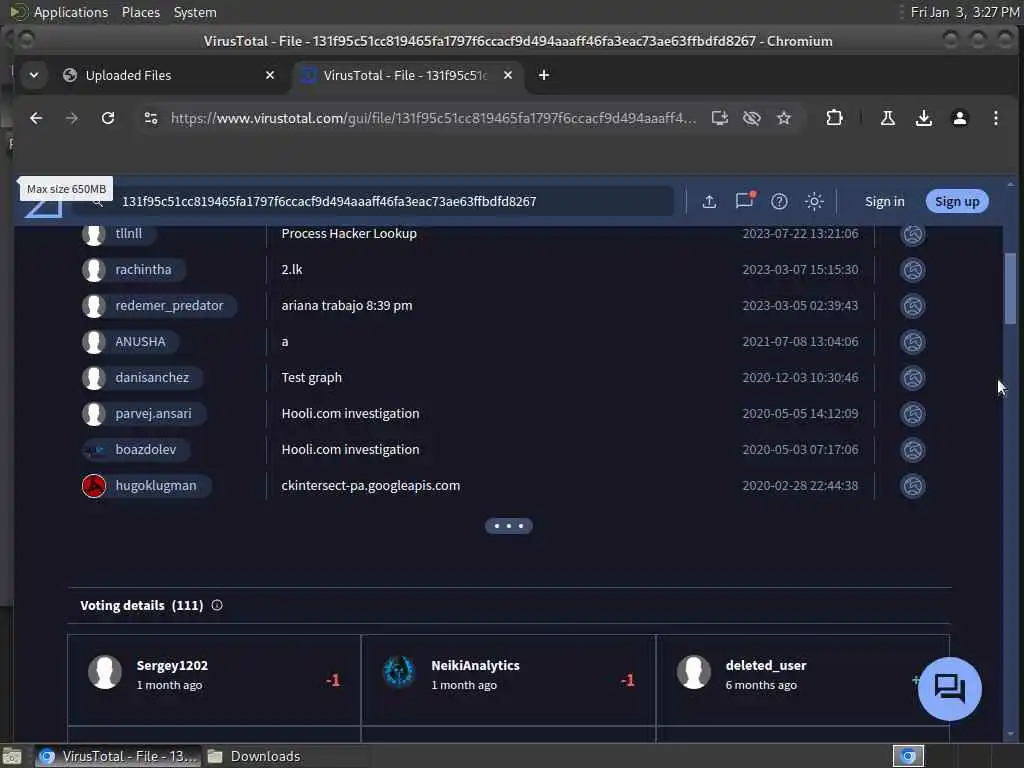Open the rachintha user profile
Image resolution: width=1024 pixels, height=768 pixels.
pos(133,270)
